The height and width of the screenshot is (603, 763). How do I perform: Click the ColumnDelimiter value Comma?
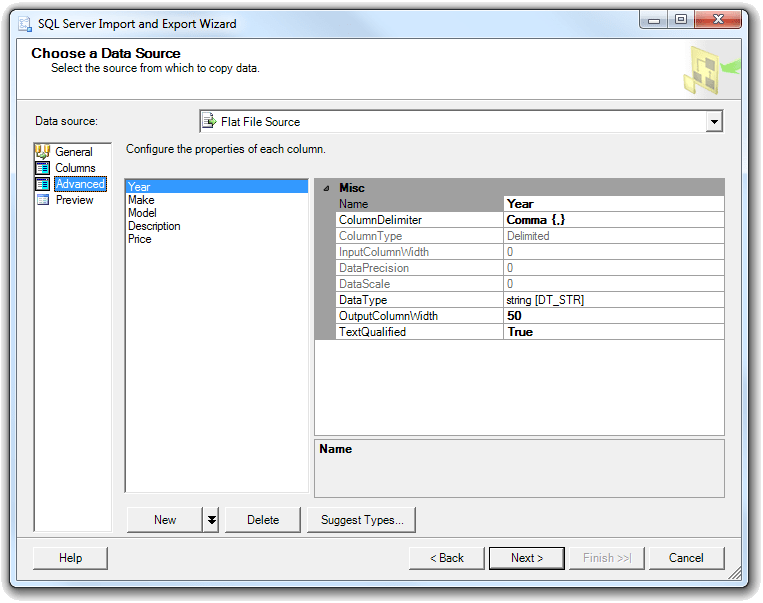point(614,220)
